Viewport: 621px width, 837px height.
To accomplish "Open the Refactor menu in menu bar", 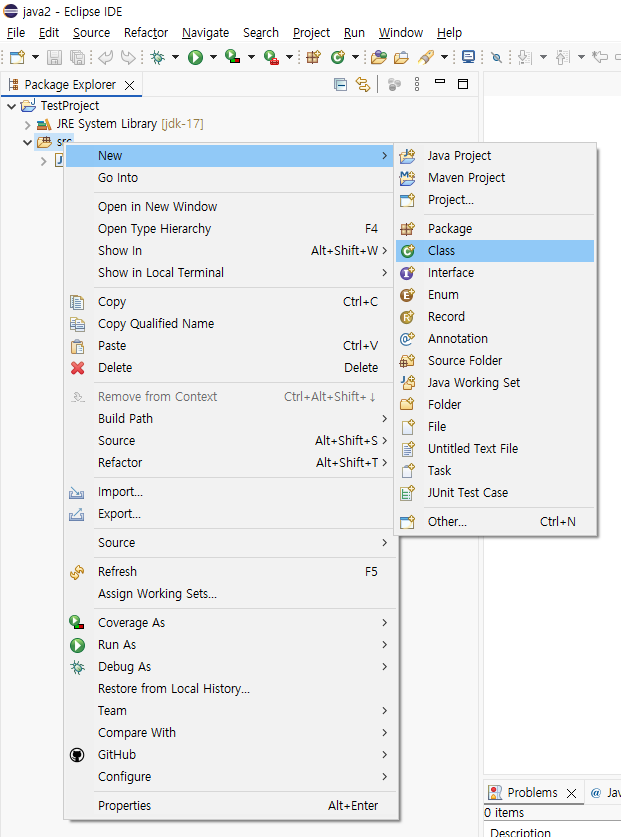I will pos(146,33).
